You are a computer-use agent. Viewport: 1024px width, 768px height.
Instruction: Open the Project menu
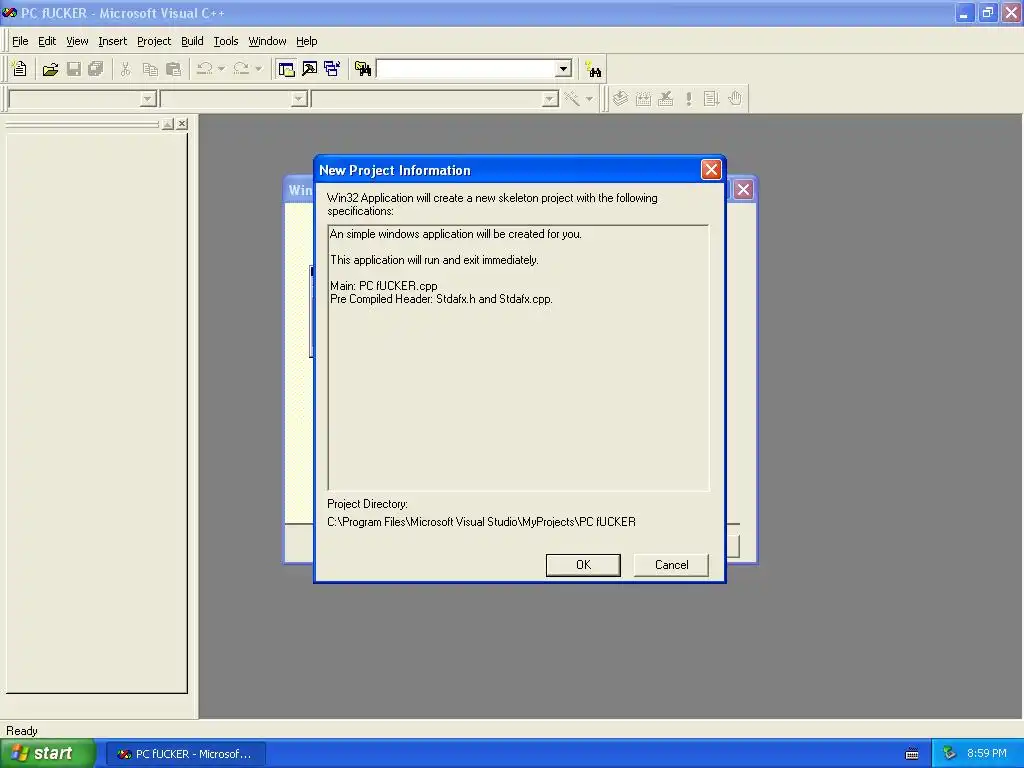click(154, 41)
